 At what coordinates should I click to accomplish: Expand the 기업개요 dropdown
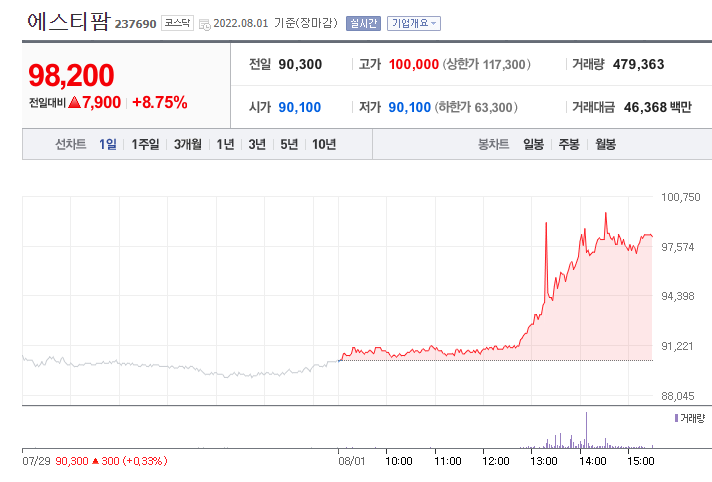[x=413, y=23]
